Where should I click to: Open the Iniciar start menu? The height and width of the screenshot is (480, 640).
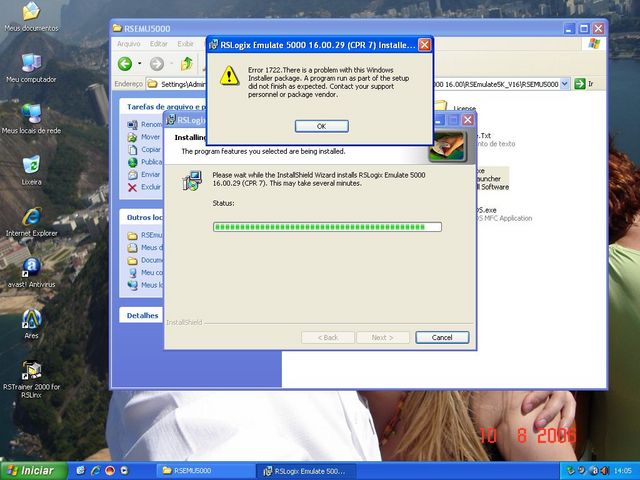coord(34,471)
